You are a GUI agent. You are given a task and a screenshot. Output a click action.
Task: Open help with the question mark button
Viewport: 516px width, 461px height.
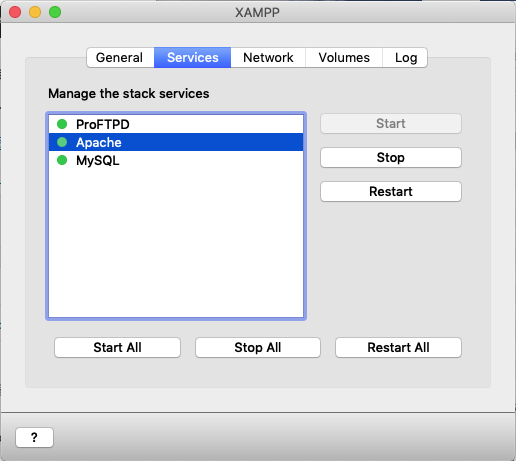34,437
